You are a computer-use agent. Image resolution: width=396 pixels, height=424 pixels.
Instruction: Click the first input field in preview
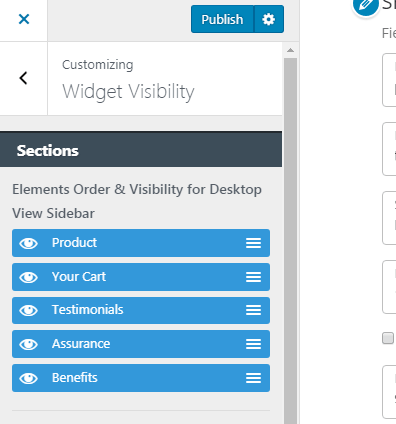[x=389, y=80]
